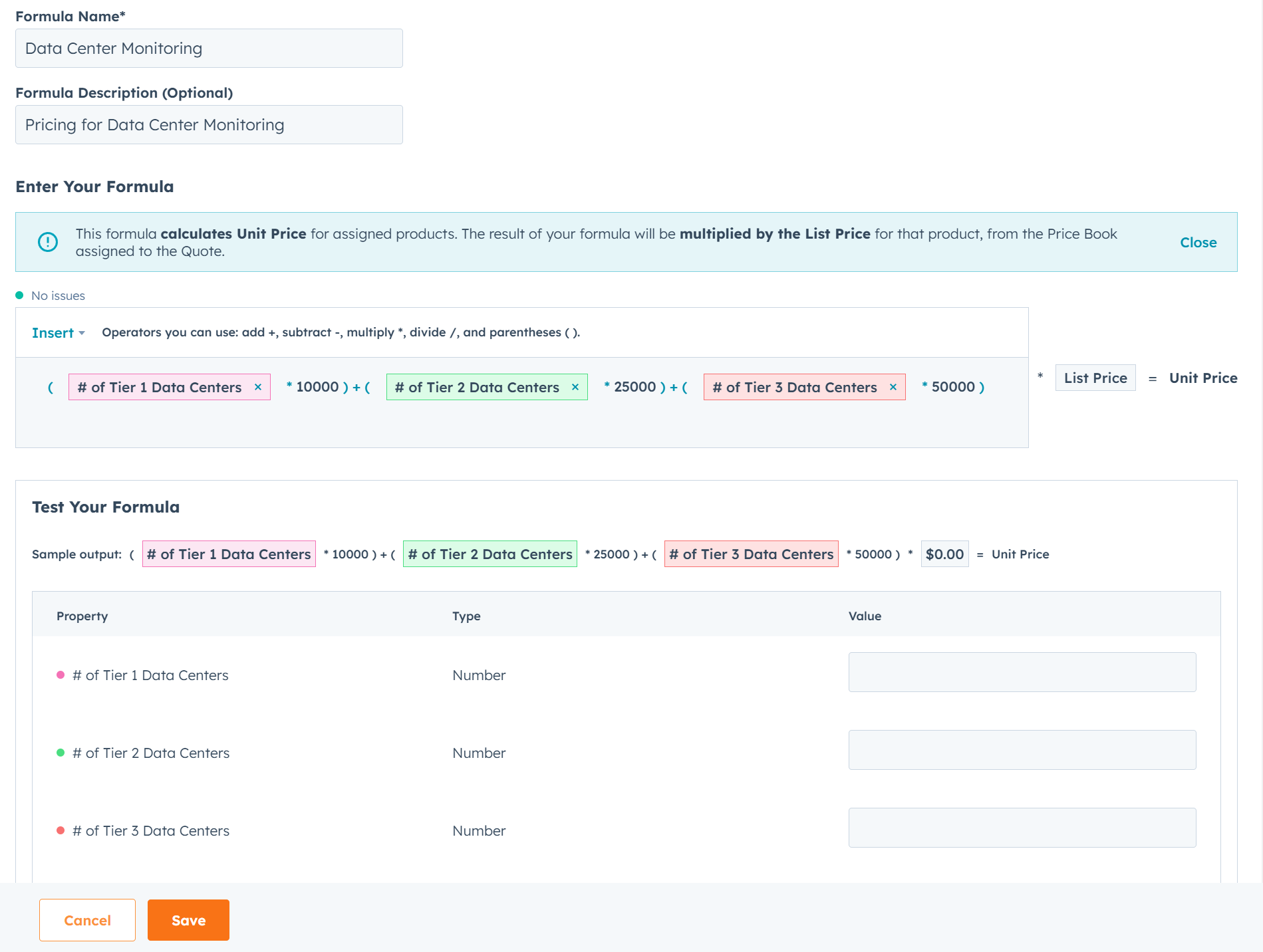
Task: Remove the # of Tier 2 Data Centers token
Action: [575, 386]
